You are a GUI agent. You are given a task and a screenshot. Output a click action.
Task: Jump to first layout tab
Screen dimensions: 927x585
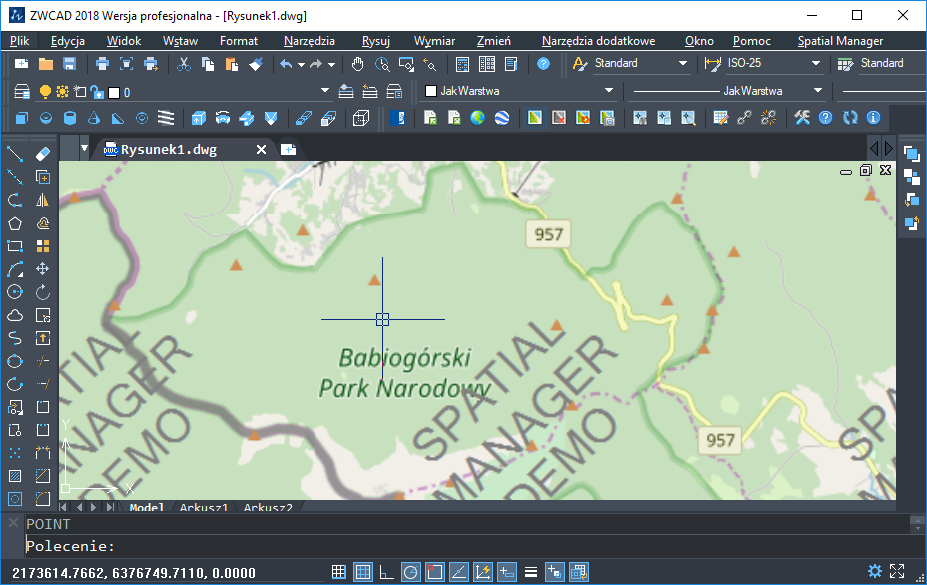63,507
